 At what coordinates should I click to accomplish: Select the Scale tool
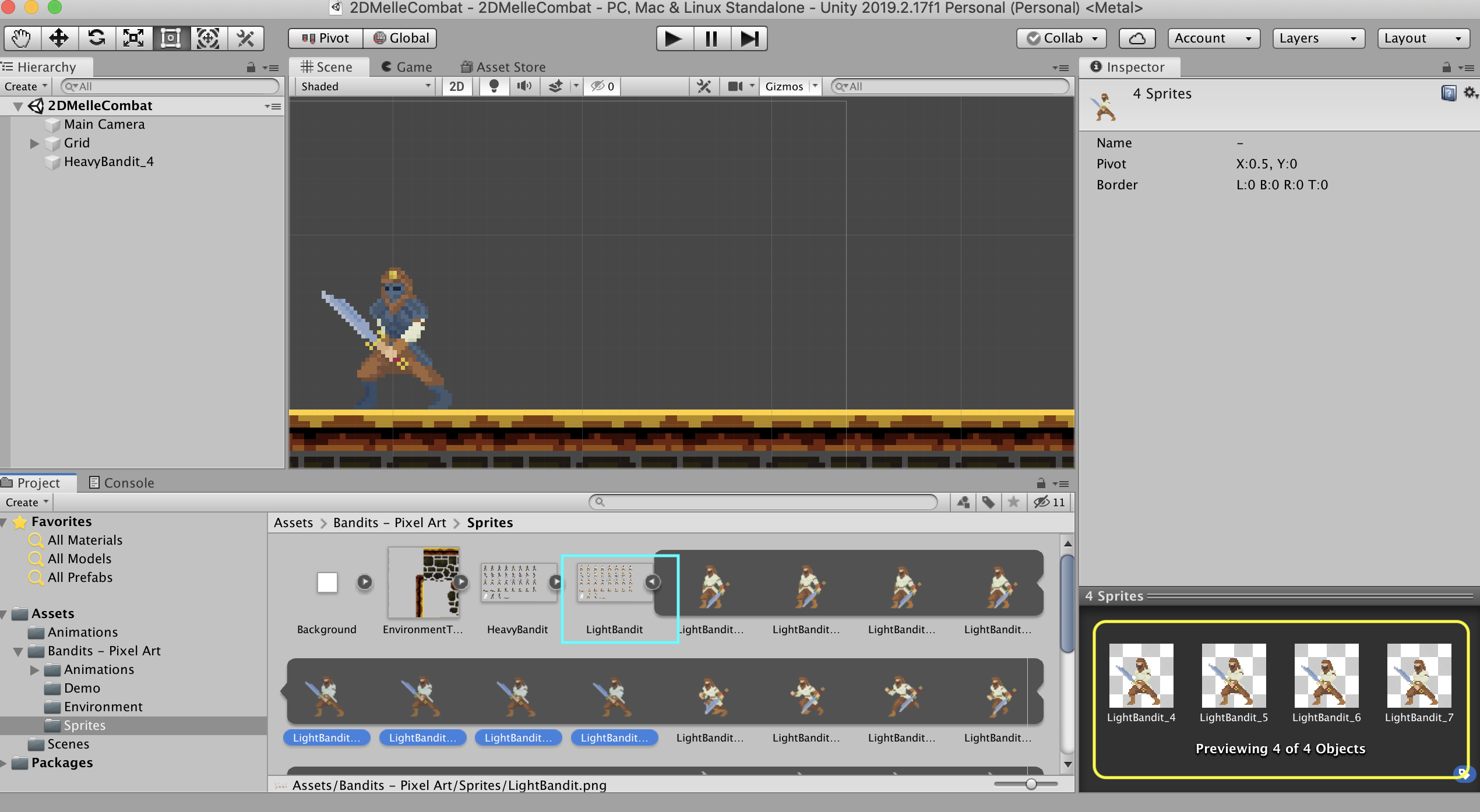(x=133, y=38)
